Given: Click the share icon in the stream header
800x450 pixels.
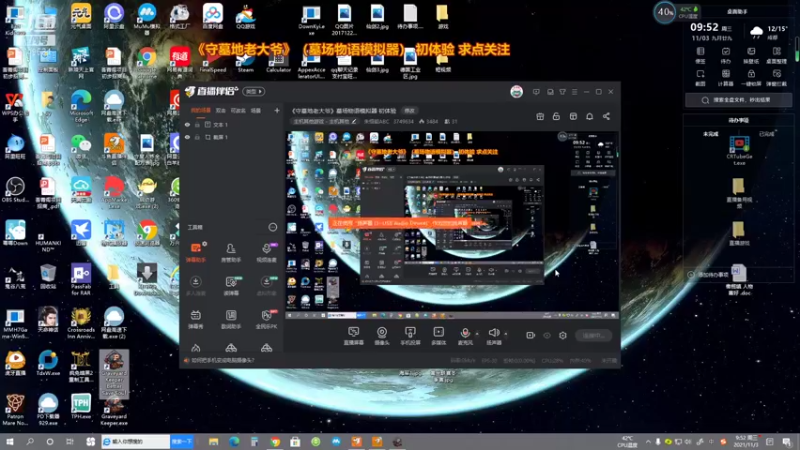Looking at the screenshot, I should tap(606, 116).
